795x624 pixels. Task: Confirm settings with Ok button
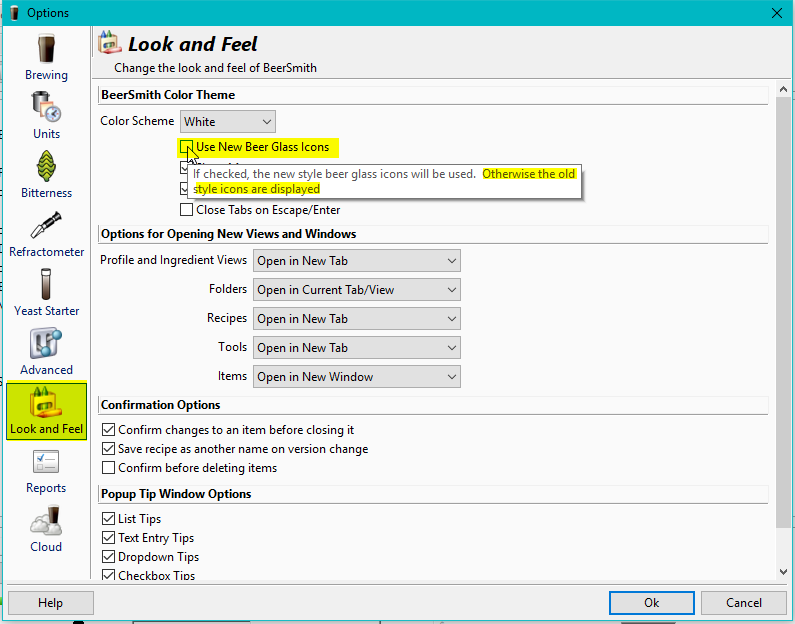[x=652, y=603]
